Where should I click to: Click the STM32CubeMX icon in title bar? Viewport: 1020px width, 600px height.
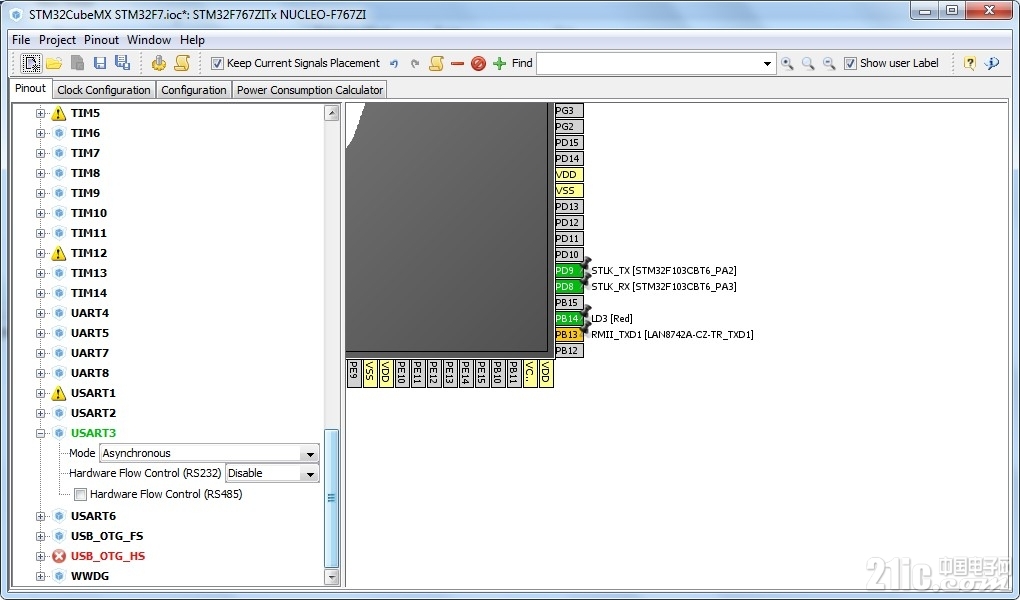coord(16,14)
